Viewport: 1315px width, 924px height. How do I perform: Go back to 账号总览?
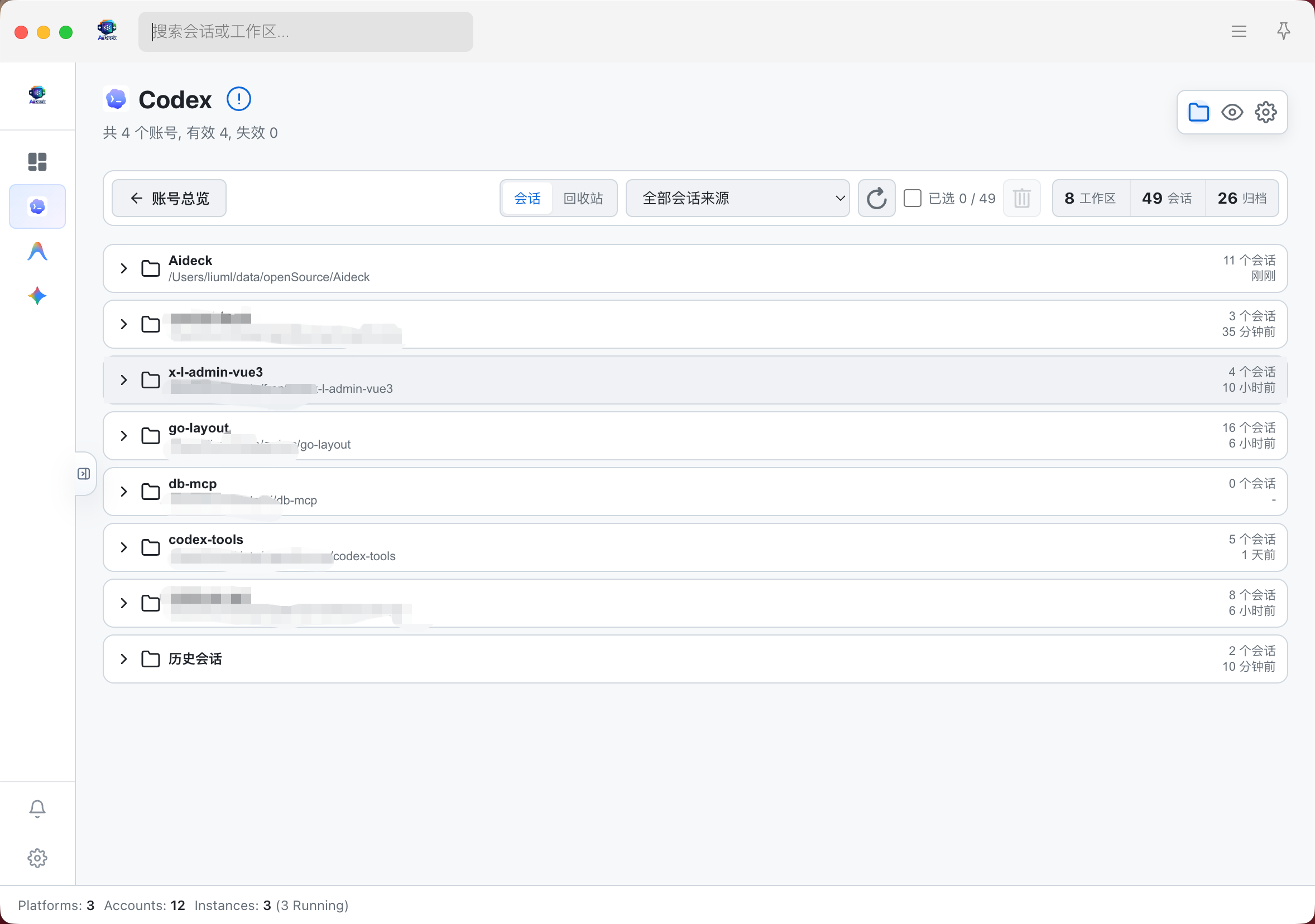169,198
